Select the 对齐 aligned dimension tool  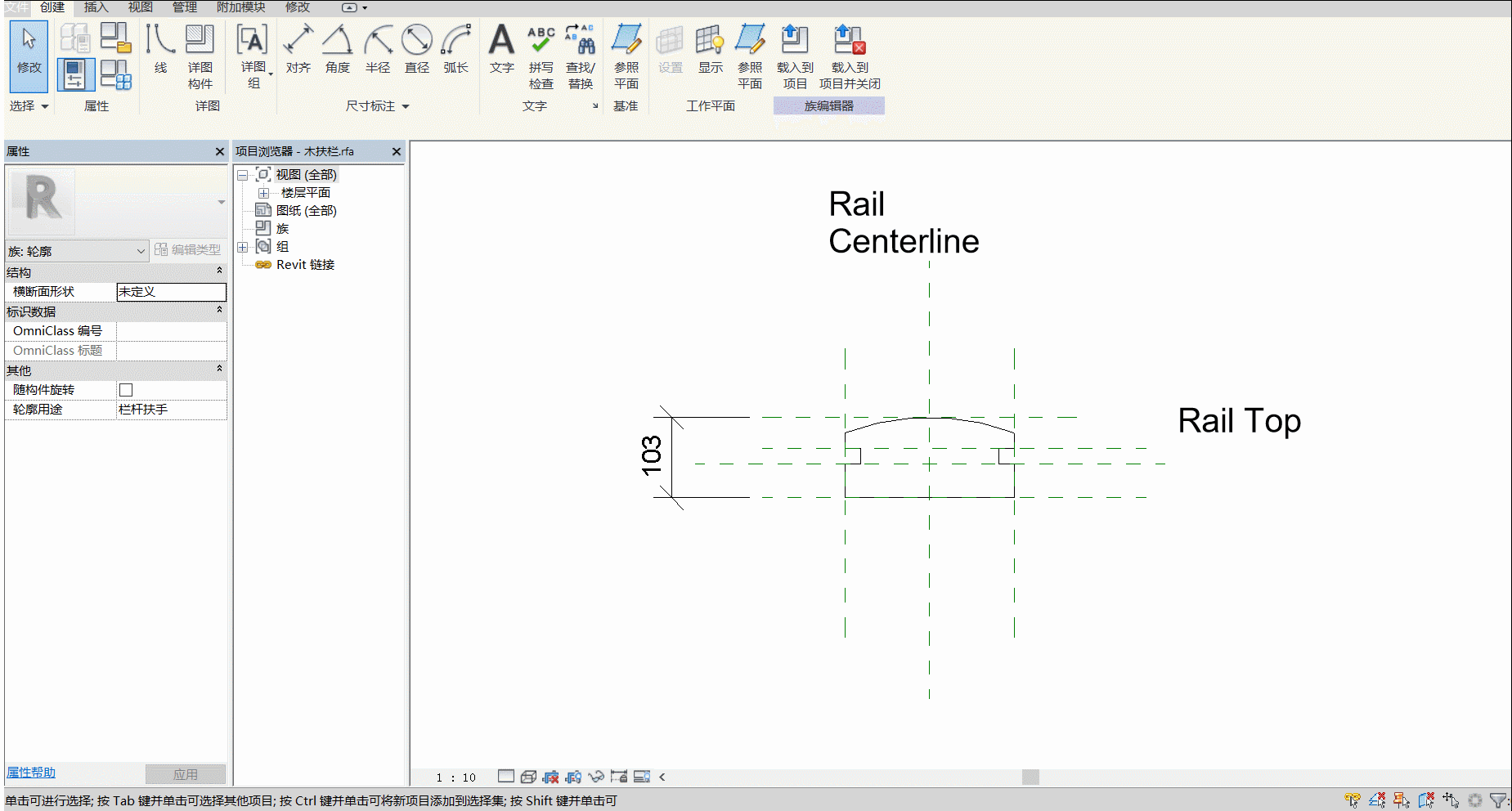click(x=298, y=50)
